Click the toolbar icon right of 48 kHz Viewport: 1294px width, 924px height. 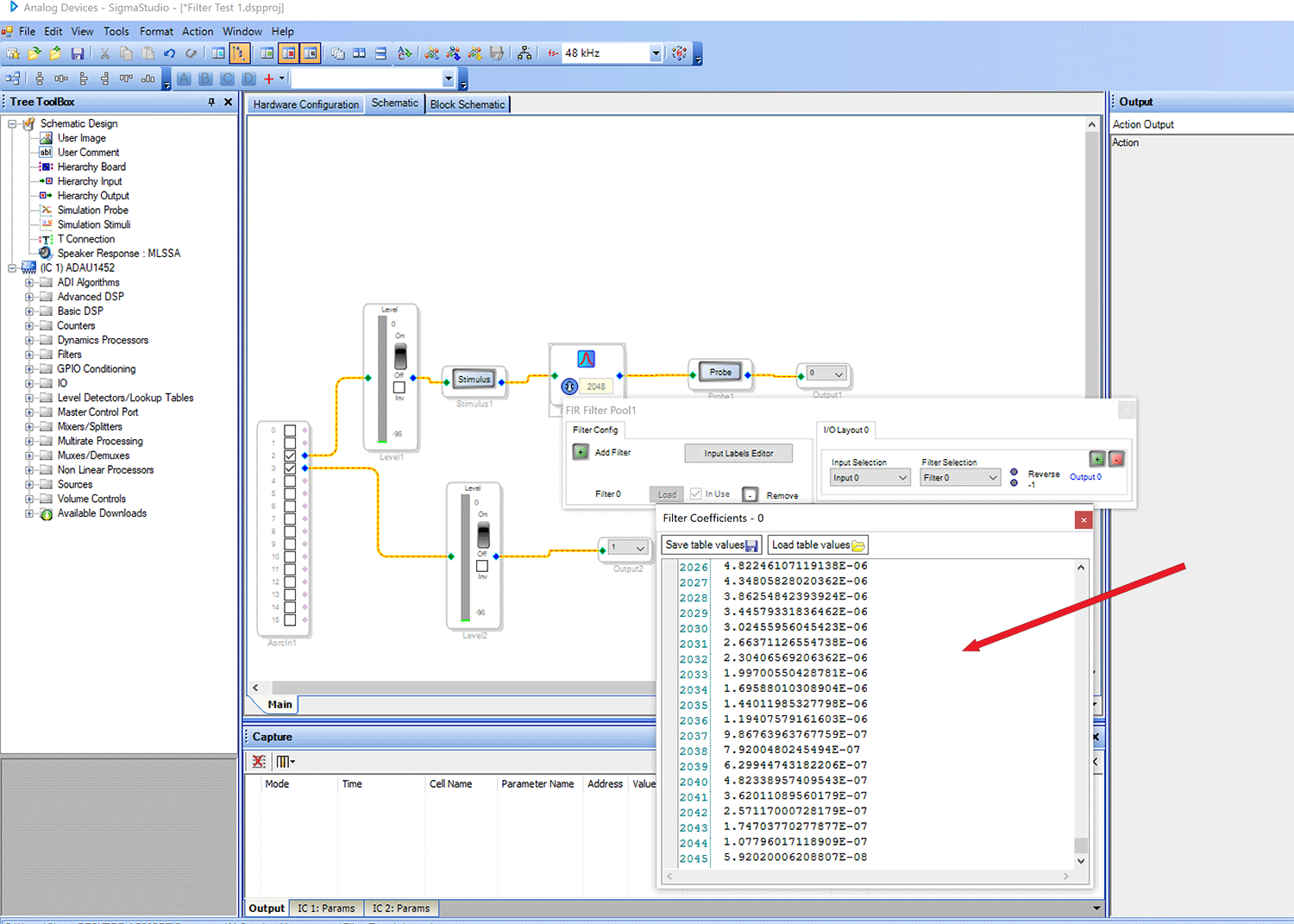(680, 53)
